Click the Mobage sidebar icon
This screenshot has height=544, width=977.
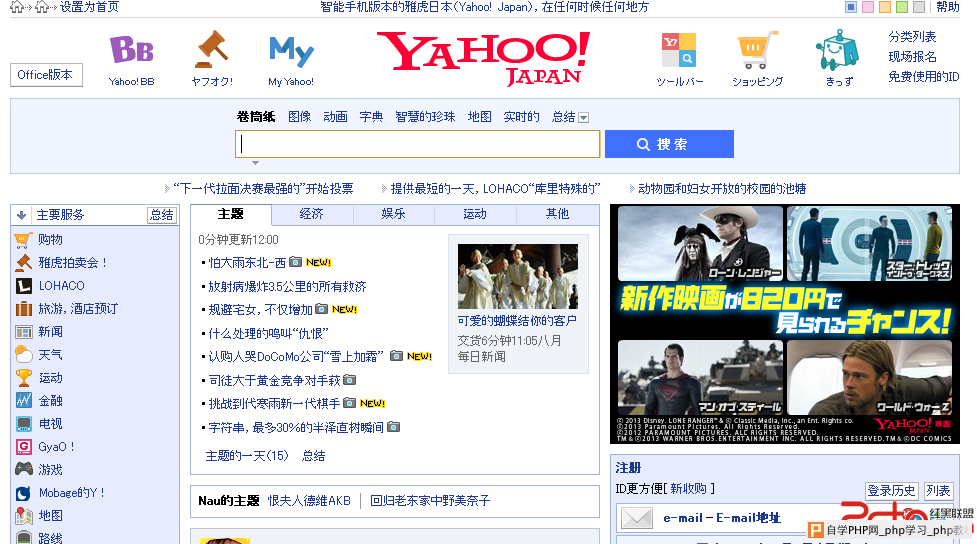click(x=24, y=493)
